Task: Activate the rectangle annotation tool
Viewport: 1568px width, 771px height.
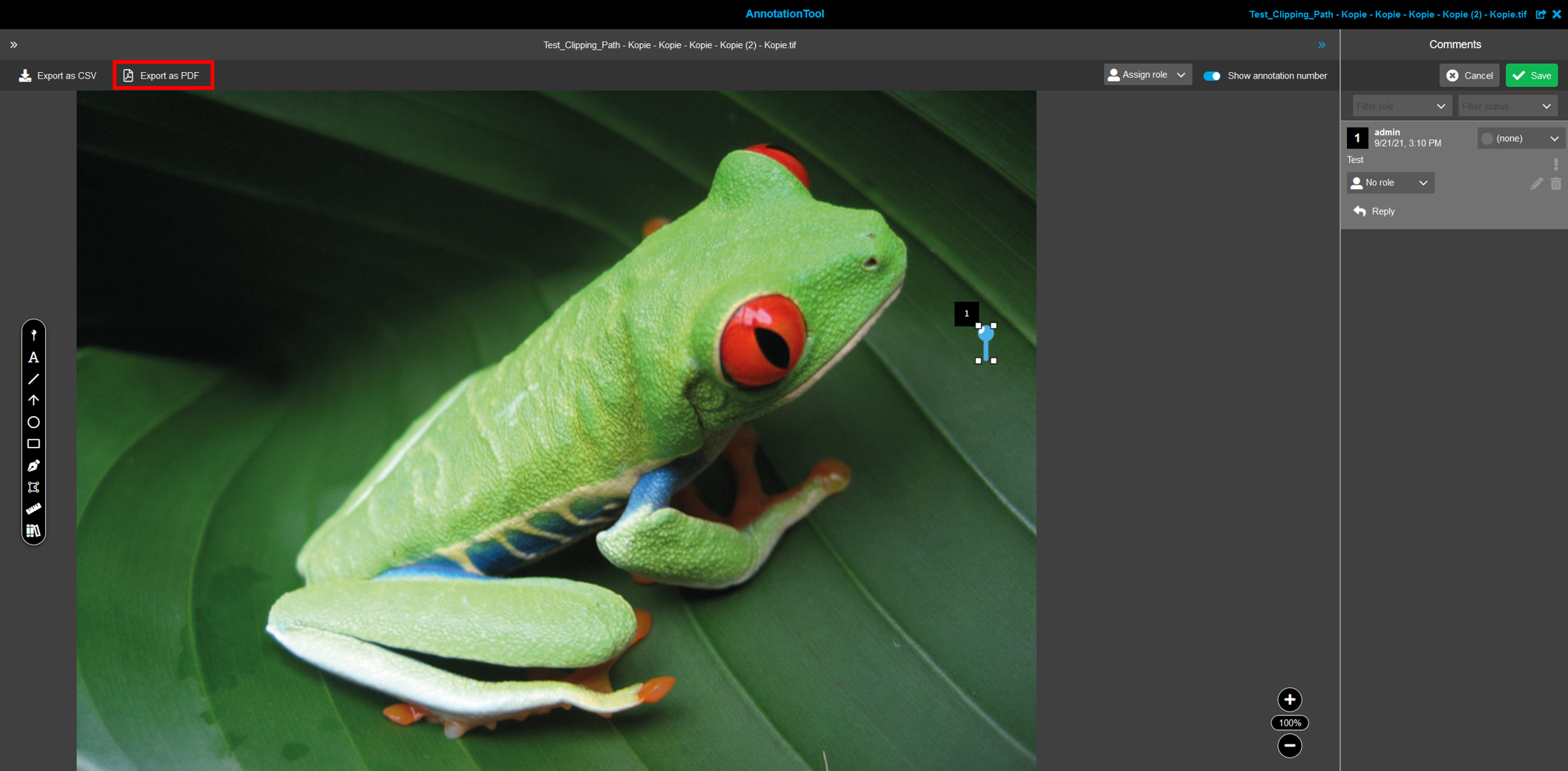Action: tap(33, 443)
